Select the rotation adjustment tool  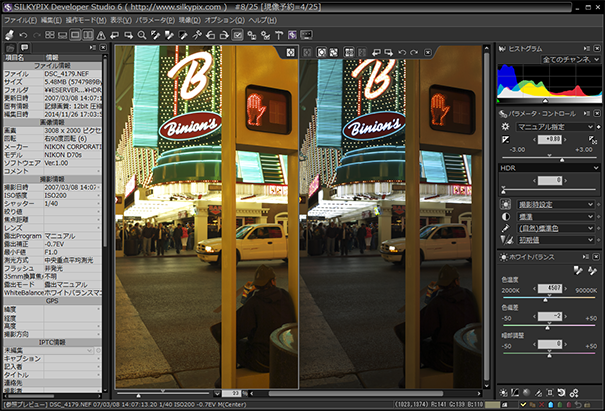197,36
